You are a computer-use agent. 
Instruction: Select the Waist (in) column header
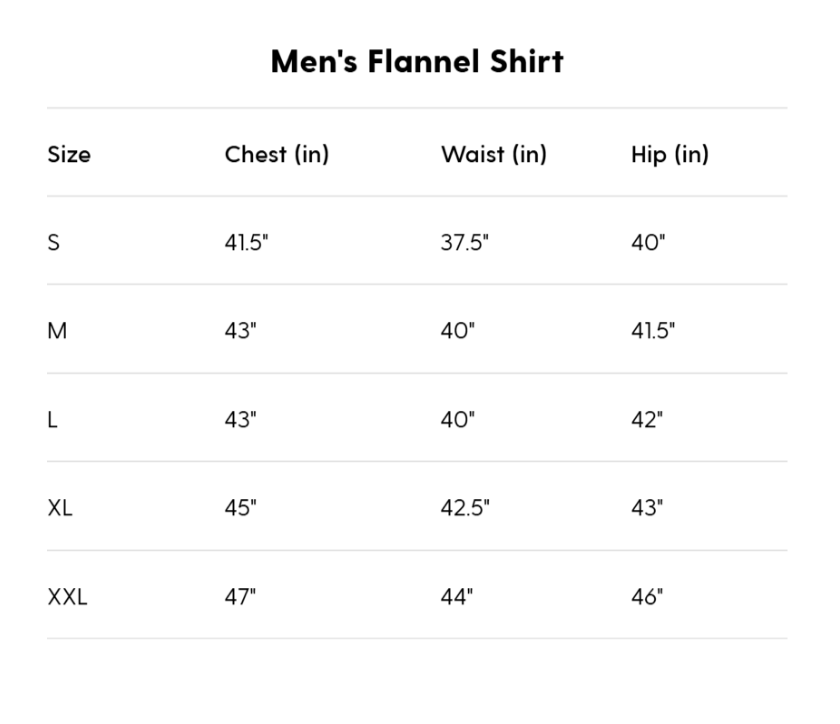click(x=494, y=155)
